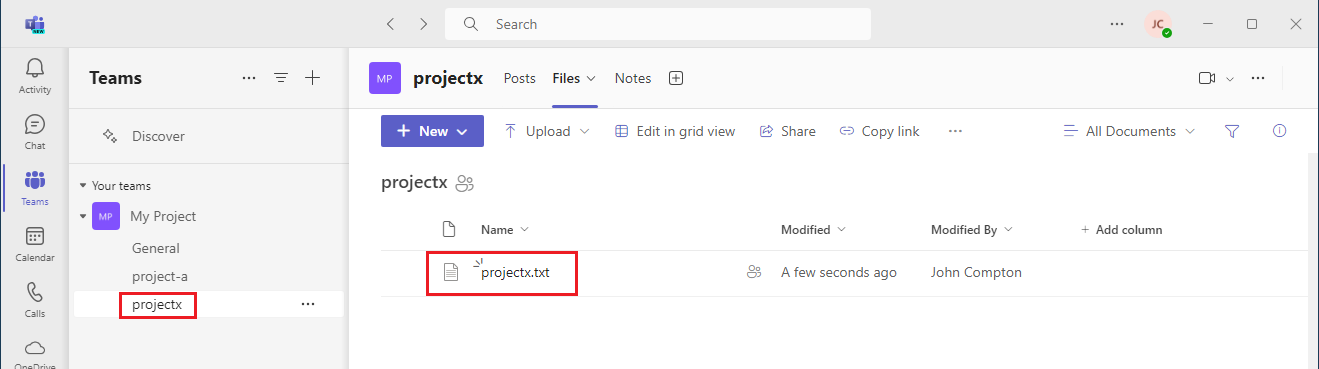Click the create or join team plus icon

pyautogui.click(x=312, y=78)
